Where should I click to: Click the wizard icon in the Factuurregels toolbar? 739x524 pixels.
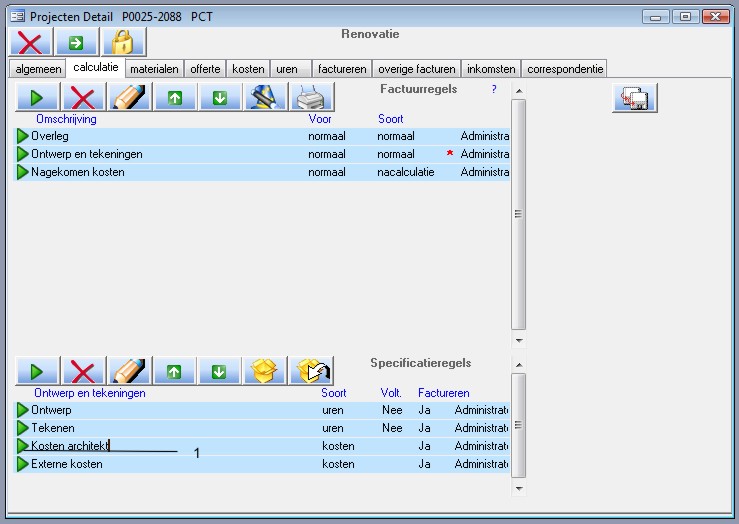pos(265,97)
